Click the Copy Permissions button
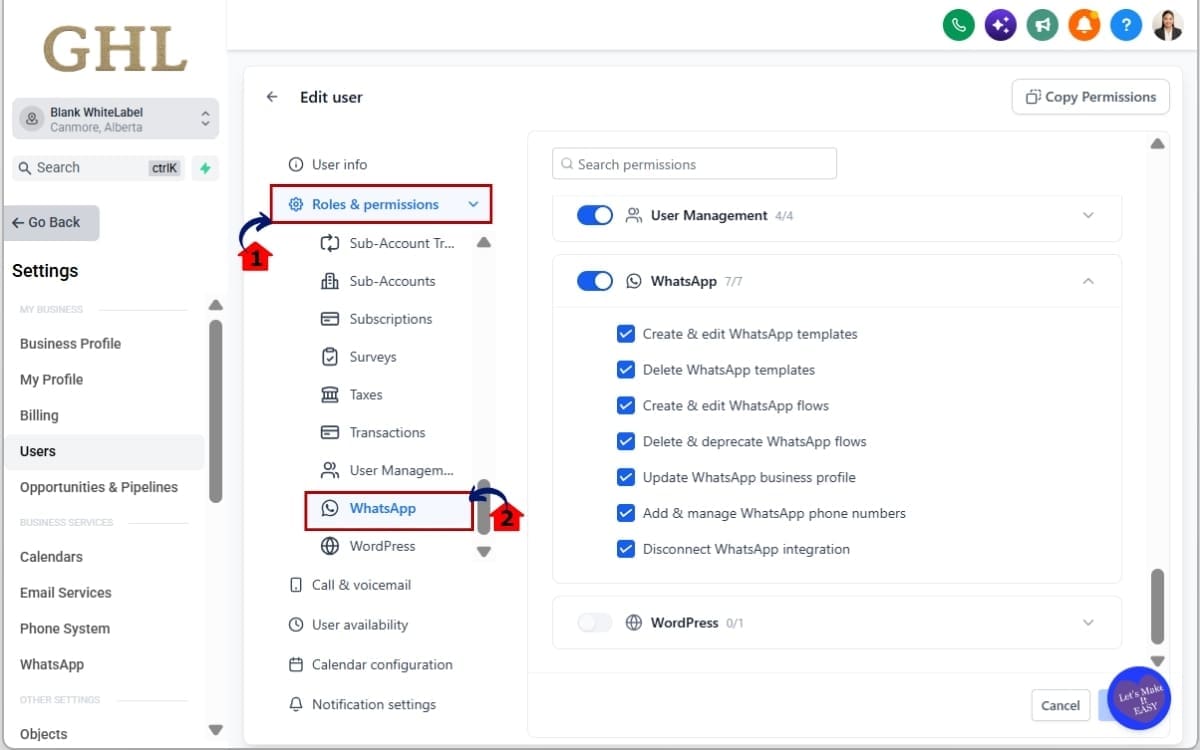 click(1091, 97)
